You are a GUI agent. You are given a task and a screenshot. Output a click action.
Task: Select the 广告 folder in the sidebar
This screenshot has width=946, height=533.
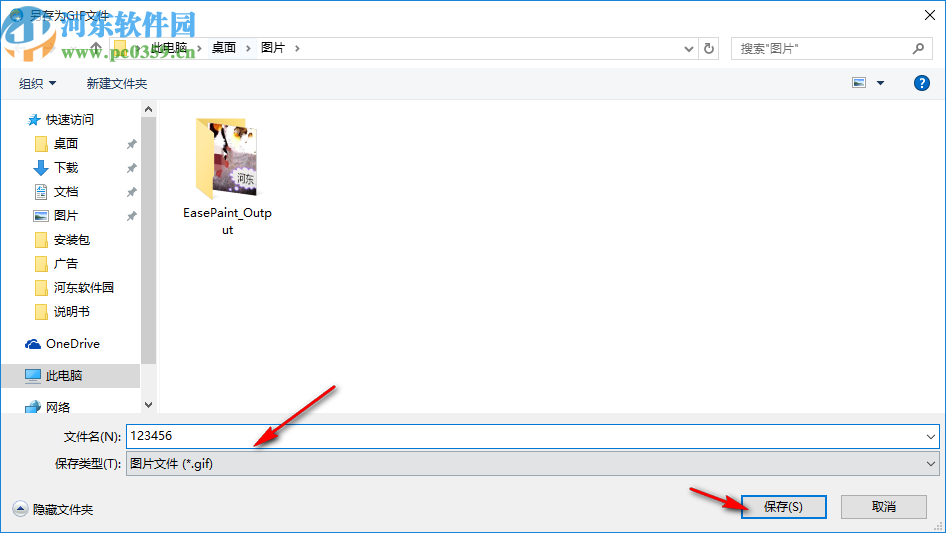click(65, 264)
